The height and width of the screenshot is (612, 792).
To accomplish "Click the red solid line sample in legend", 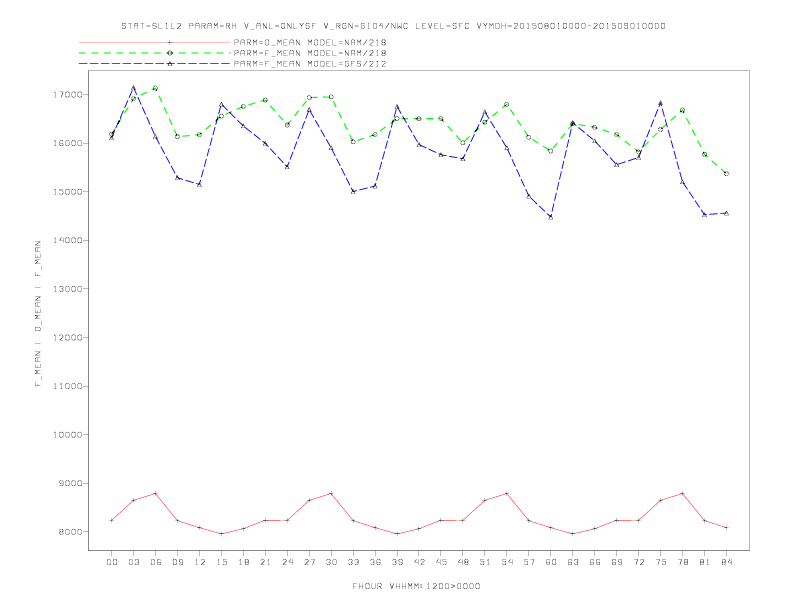I will coord(155,42).
